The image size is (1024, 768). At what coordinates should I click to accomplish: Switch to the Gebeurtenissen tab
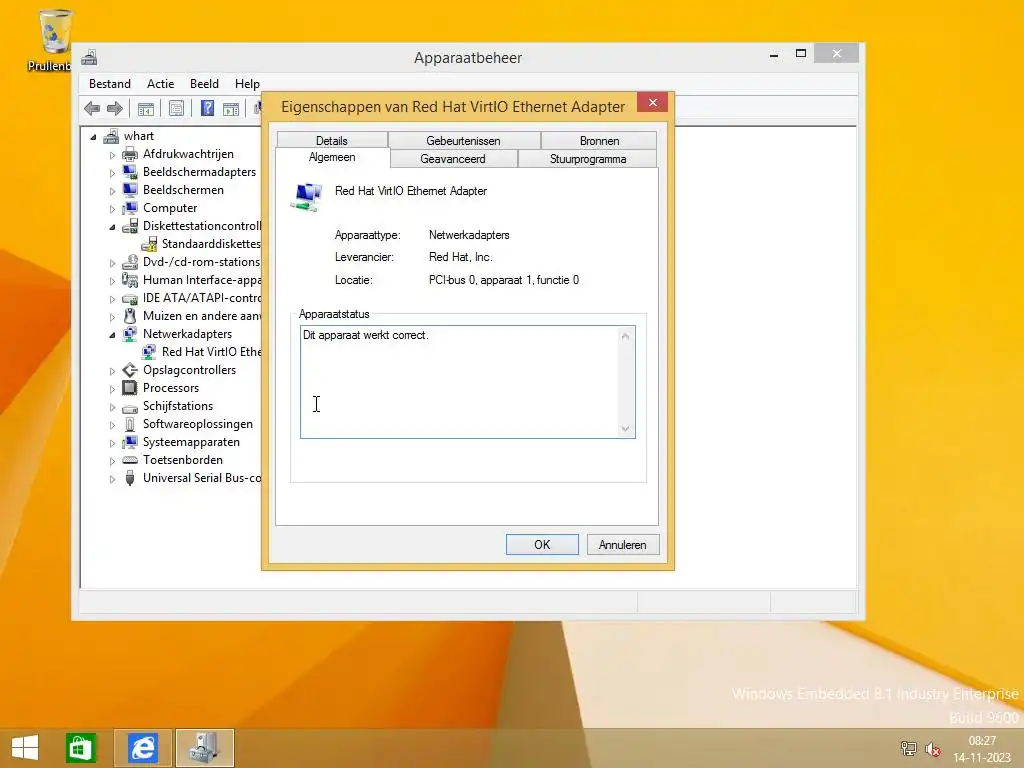click(x=464, y=140)
